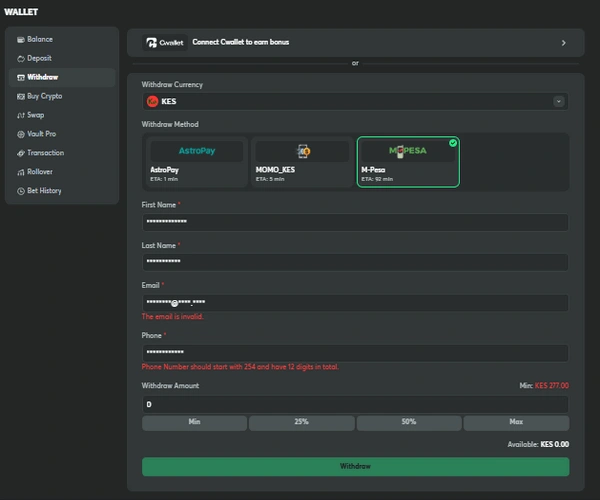Switch to the Swap section
Image resolution: width=600 pixels, height=500 pixels.
62,115
